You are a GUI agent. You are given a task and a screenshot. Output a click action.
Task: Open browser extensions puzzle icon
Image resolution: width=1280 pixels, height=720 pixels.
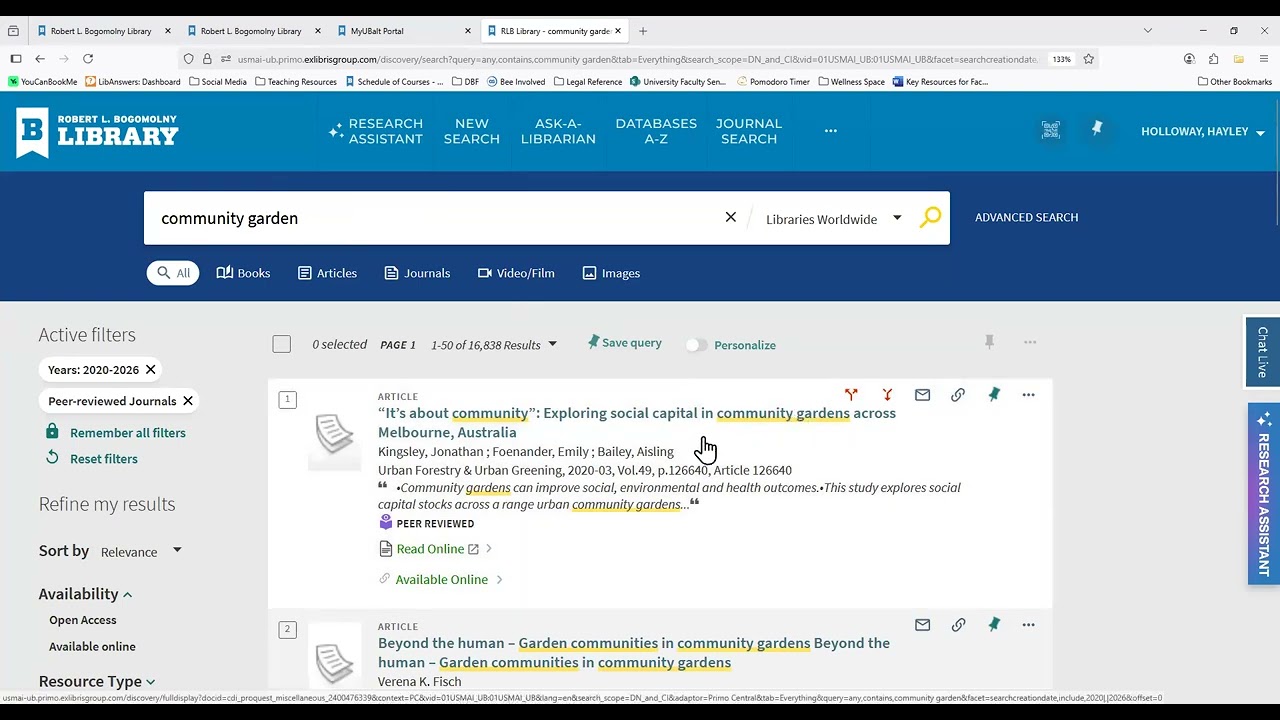coord(1213,59)
